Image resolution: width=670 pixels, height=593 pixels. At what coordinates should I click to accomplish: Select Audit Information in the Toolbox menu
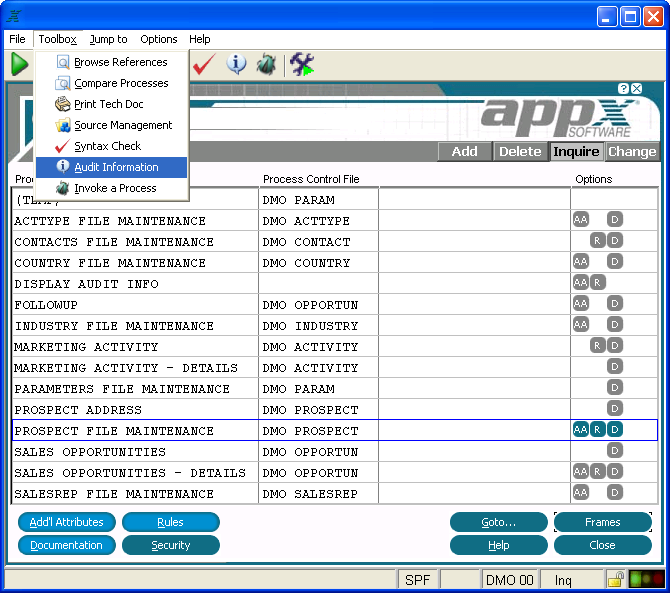[112, 167]
